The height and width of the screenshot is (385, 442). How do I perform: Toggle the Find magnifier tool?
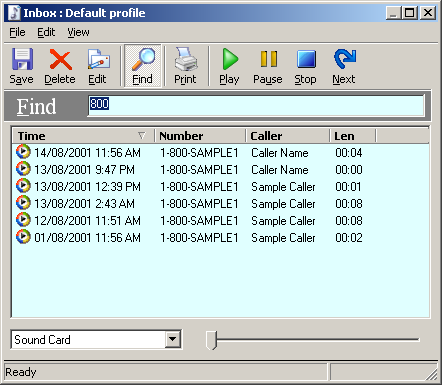(x=143, y=66)
